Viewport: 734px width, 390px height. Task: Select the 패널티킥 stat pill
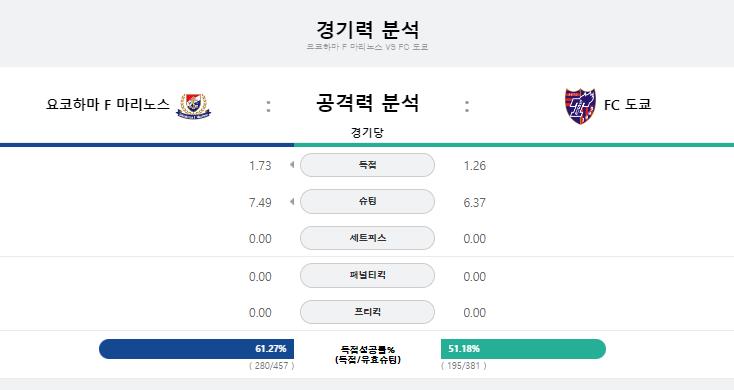(367, 275)
